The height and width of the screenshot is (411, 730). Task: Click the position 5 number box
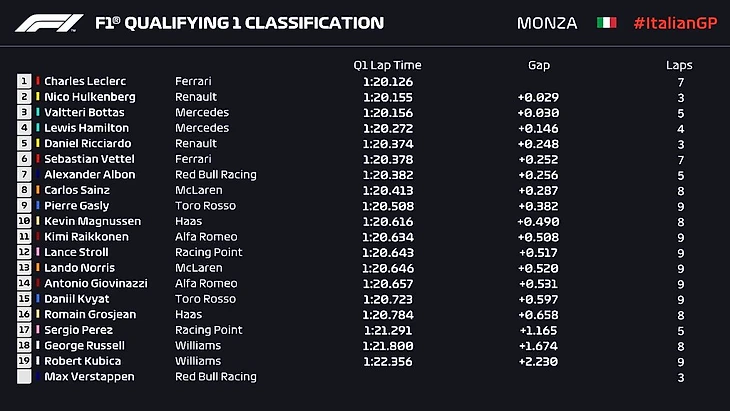(x=24, y=143)
